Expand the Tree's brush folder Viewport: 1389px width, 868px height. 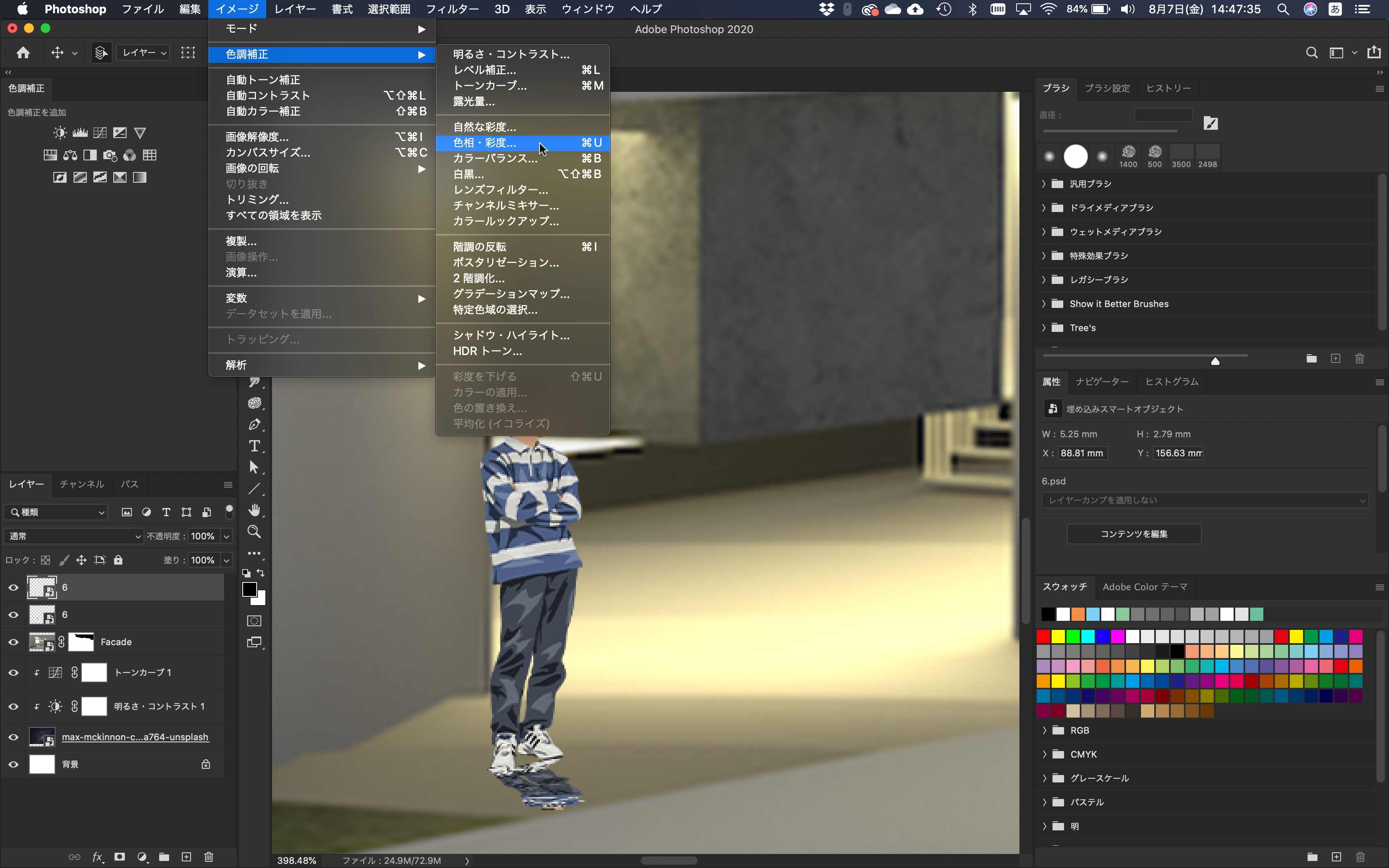pos(1044,328)
